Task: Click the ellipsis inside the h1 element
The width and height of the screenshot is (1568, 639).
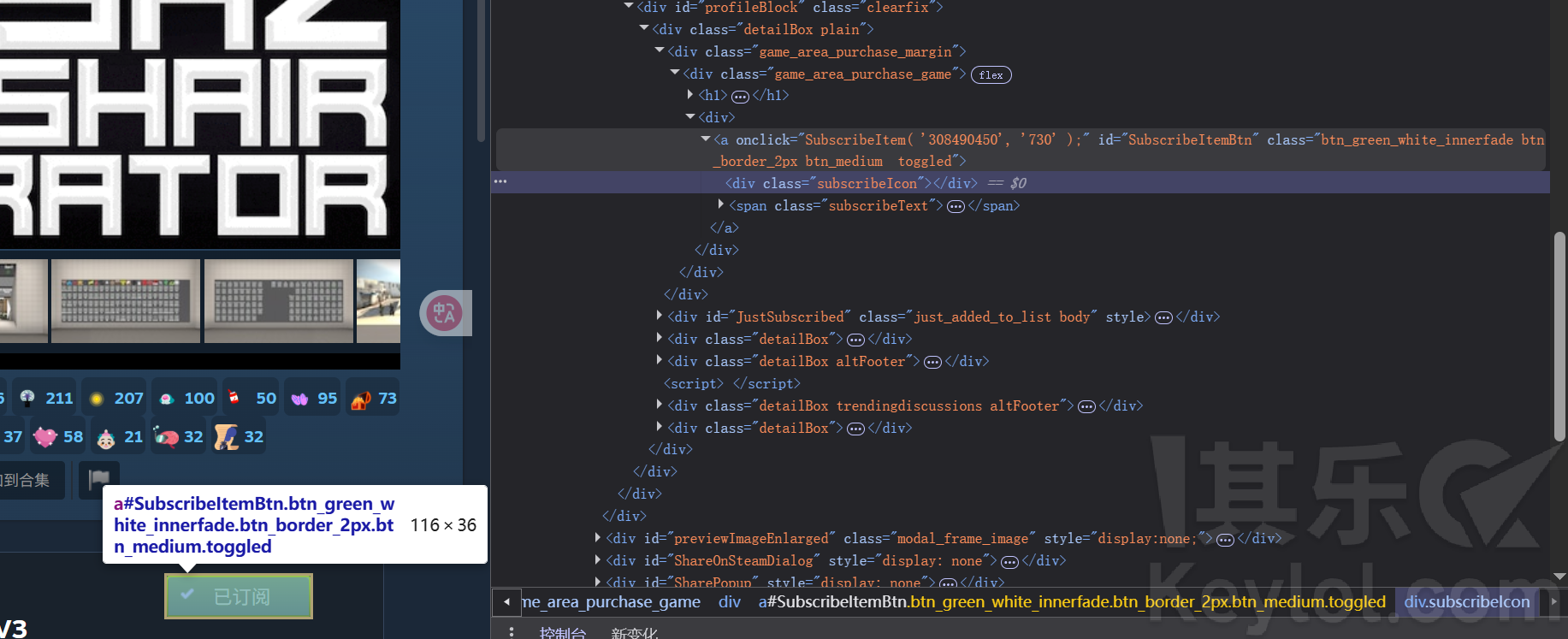Action: 740,97
